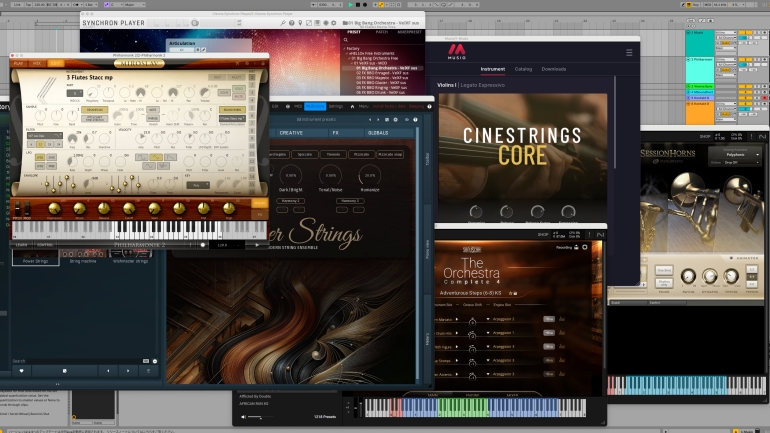
Task: Click the LEARN button in Philharmonik footer
Action: (22, 244)
